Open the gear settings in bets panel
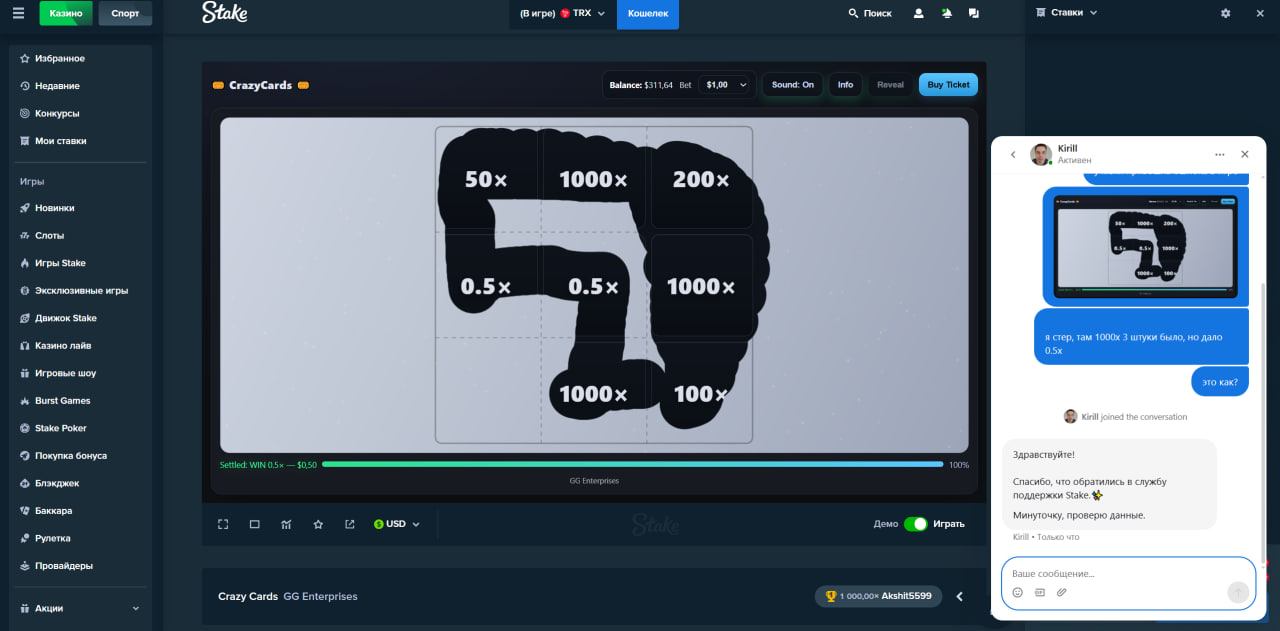Viewport: 1280px width, 631px height. [1226, 13]
